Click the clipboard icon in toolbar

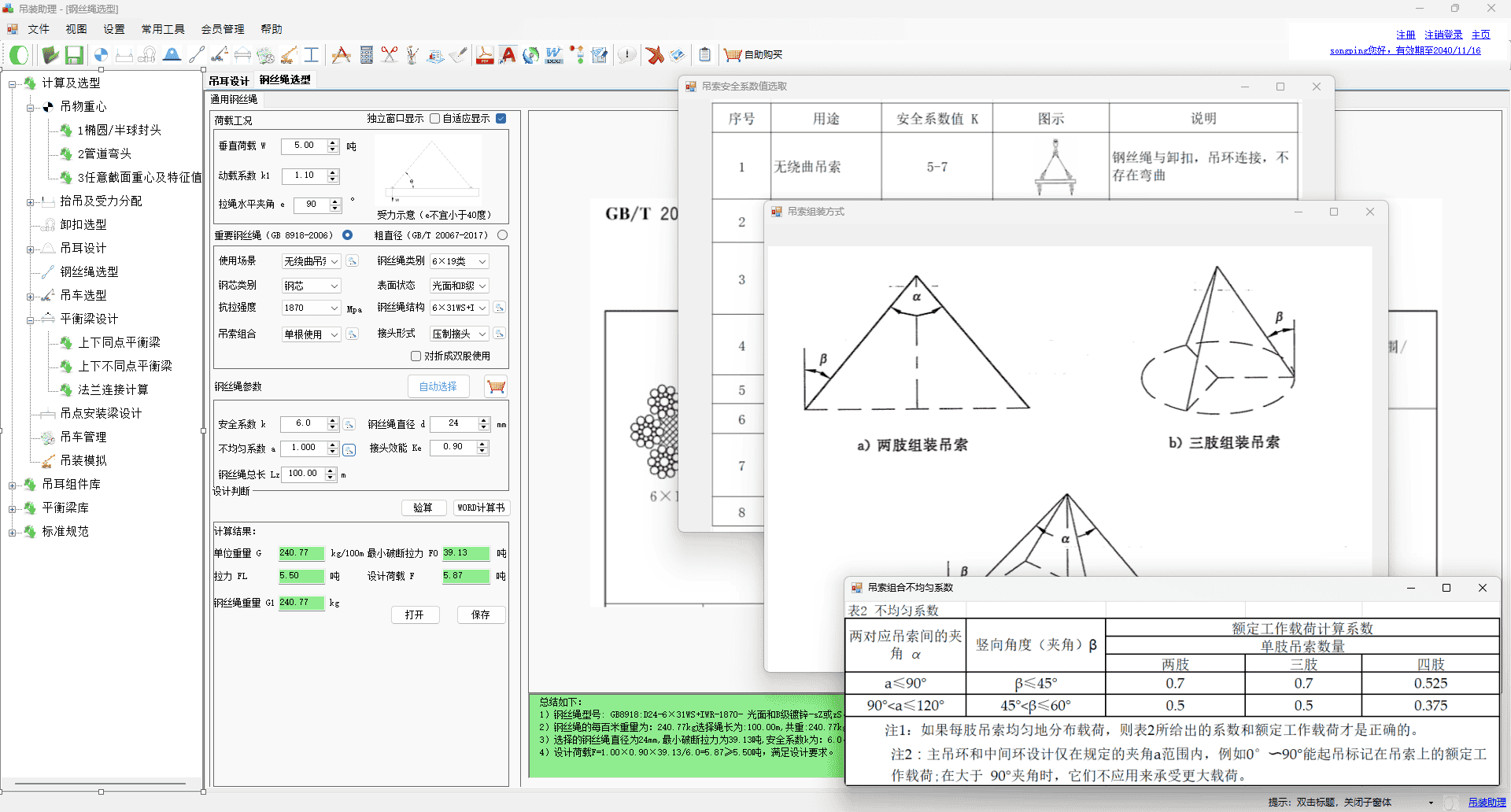(705, 55)
